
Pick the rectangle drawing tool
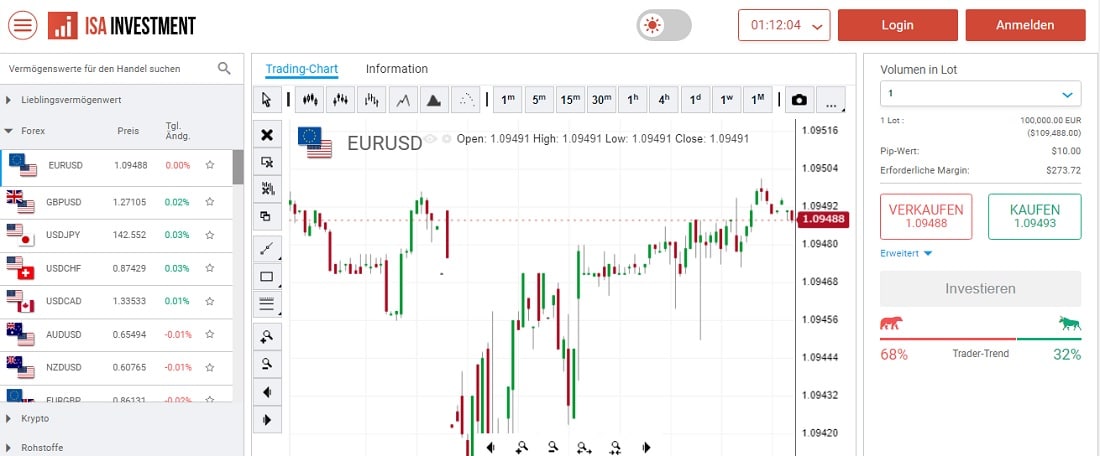(x=267, y=277)
